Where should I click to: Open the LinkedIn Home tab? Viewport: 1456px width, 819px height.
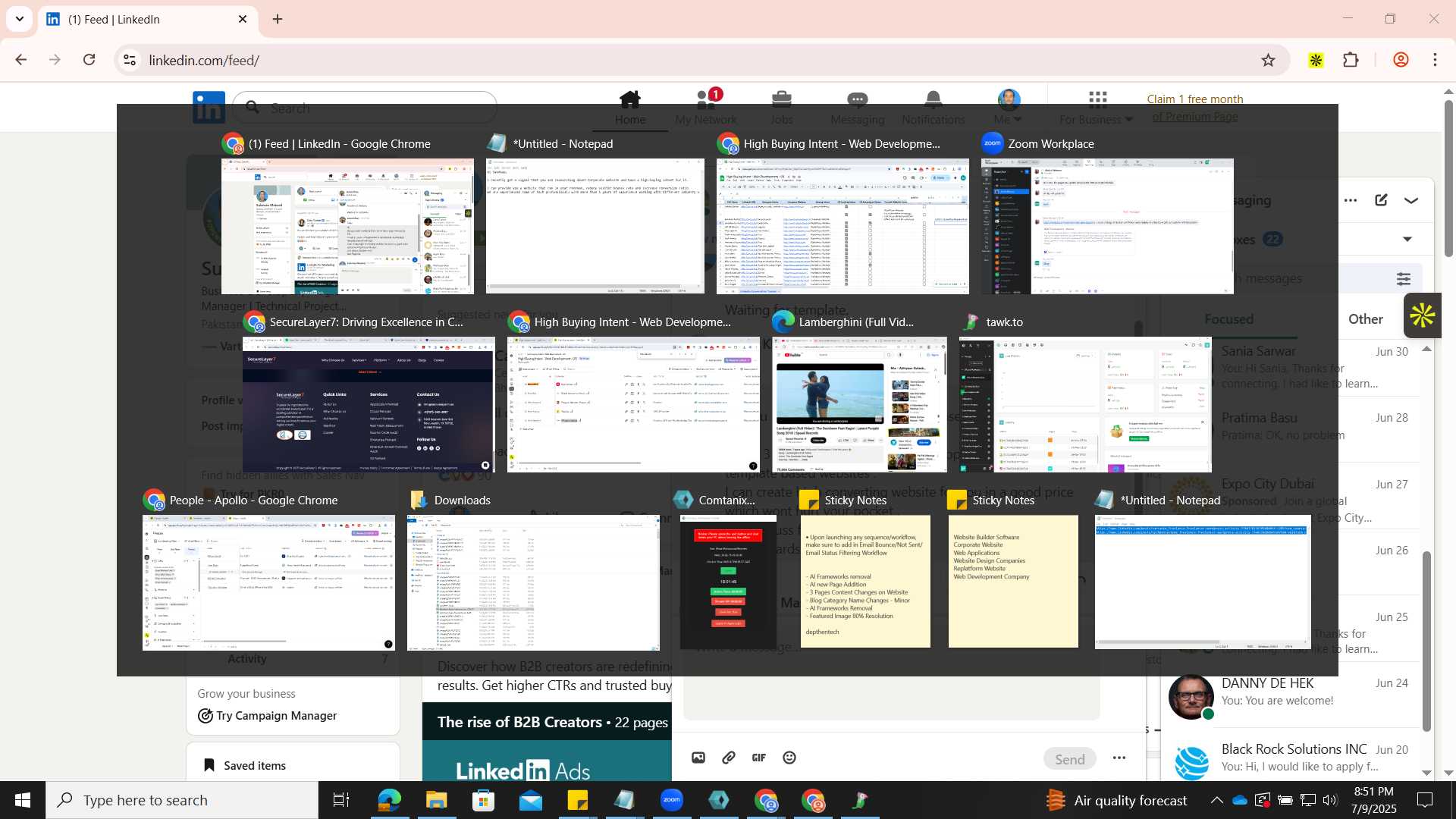pyautogui.click(x=630, y=108)
